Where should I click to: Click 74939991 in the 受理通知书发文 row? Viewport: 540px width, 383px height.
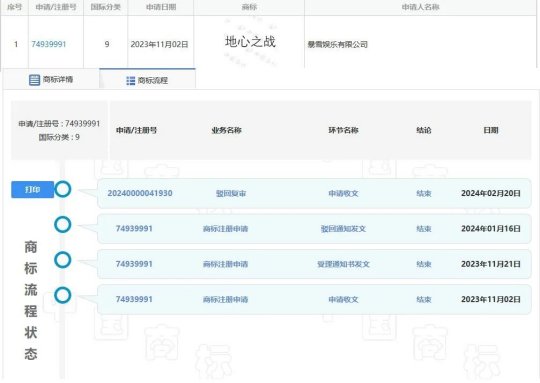pyautogui.click(x=134, y=264)
